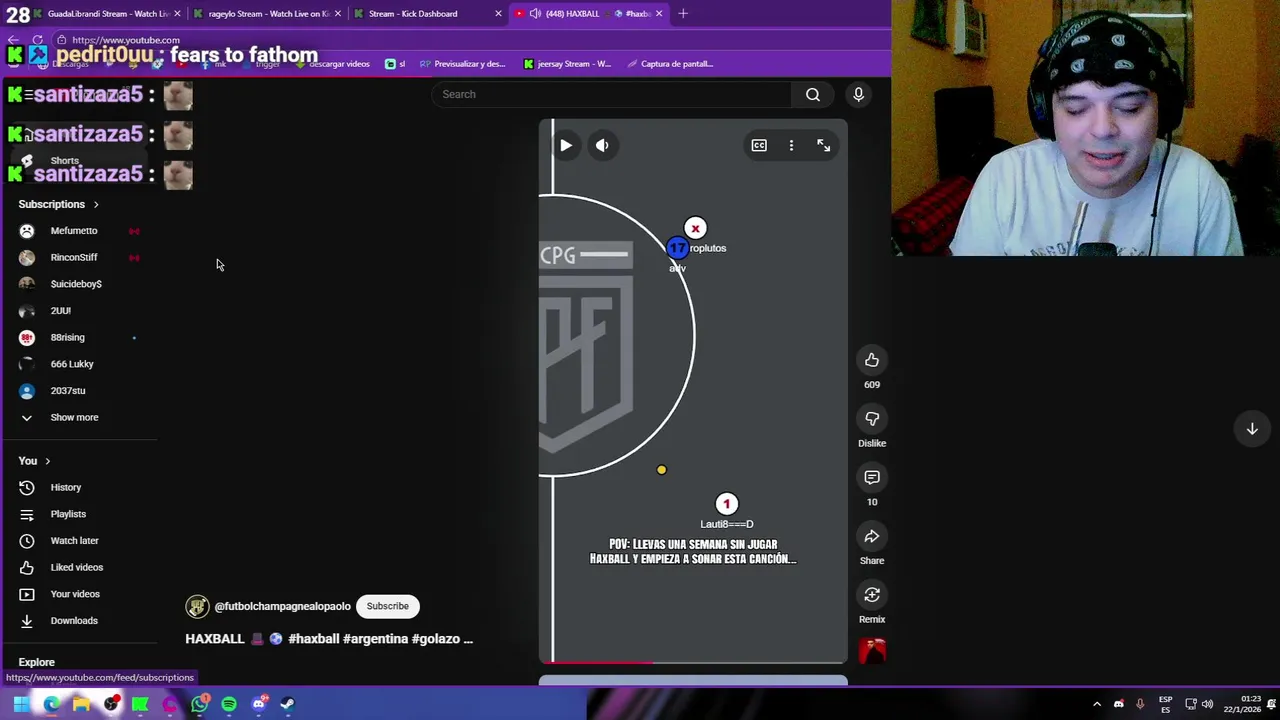Dislike the short with thumbs-down icon
This screenshot has height=720, width=1280.
point(872,419)
